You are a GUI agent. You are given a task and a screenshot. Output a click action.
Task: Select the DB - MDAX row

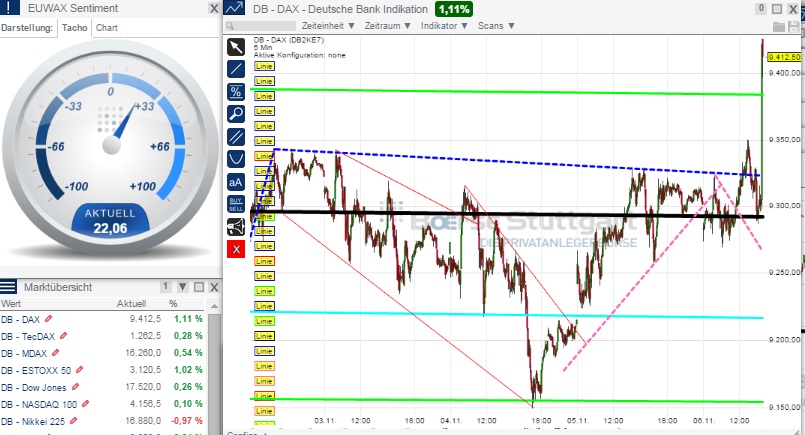(x=103, y=353)
